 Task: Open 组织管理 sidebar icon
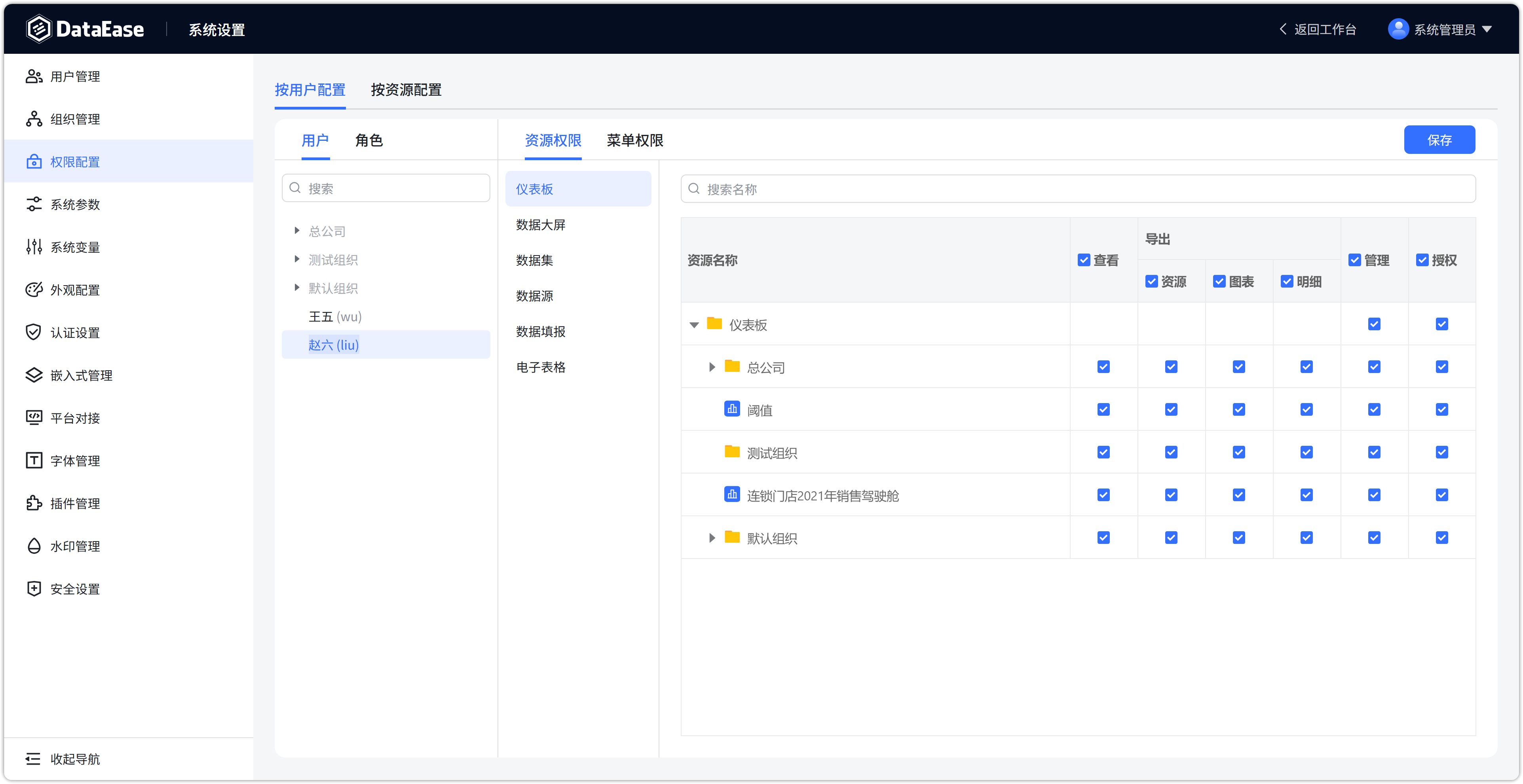point(34,119)
